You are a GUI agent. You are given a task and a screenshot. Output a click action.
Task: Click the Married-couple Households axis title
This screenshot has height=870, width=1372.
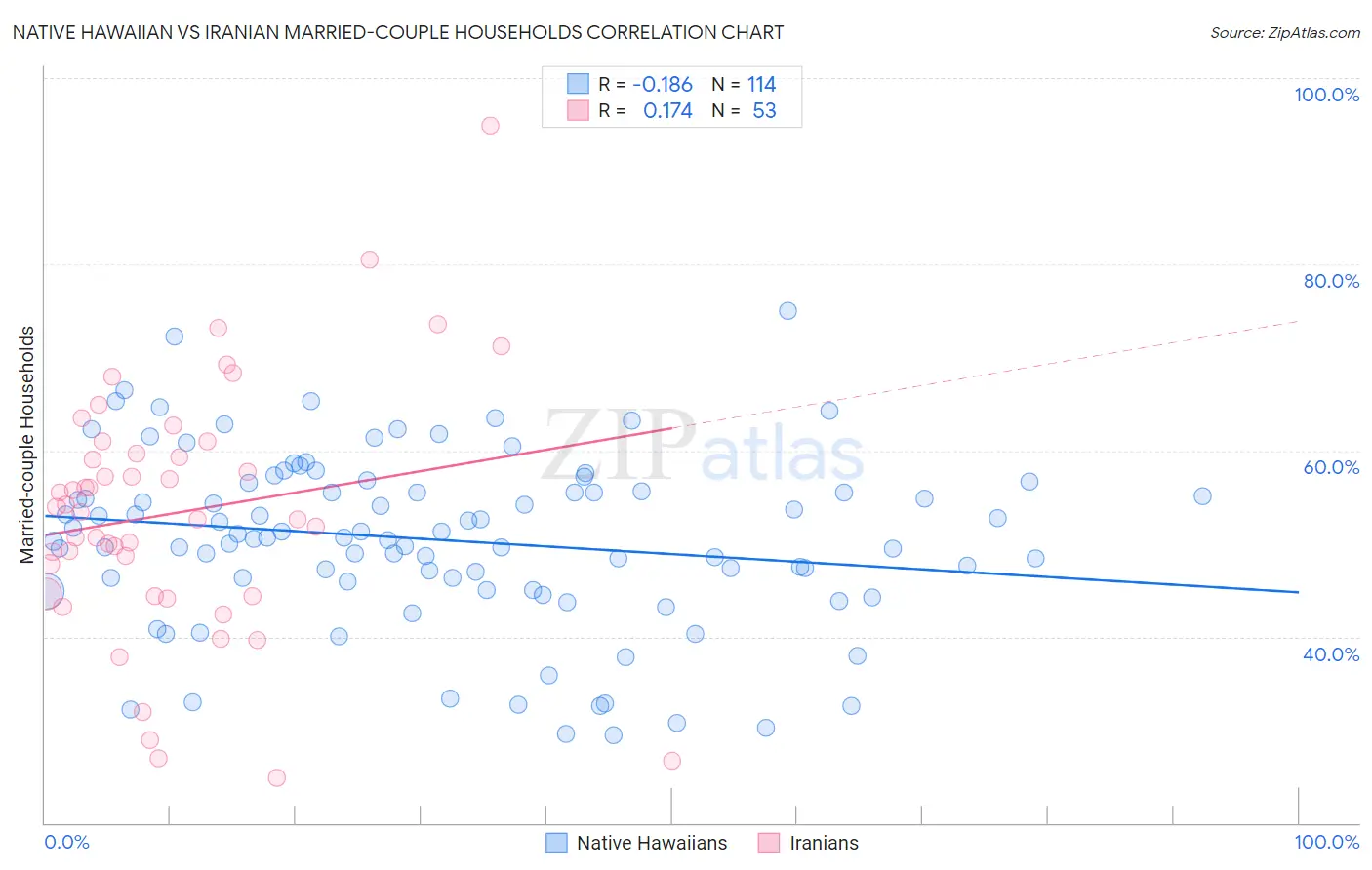point(27,445)
